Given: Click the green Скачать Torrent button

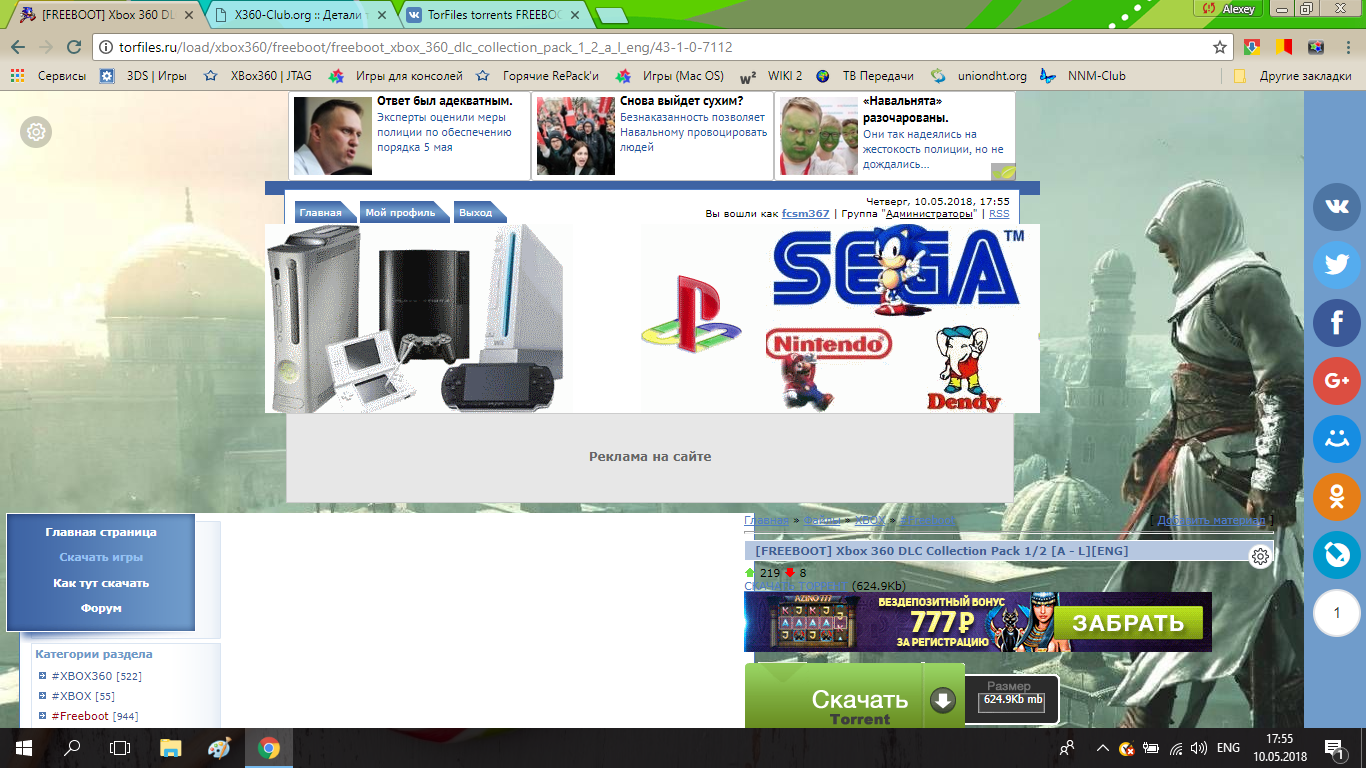Looking at the screenshot, I should click(854, 696).
